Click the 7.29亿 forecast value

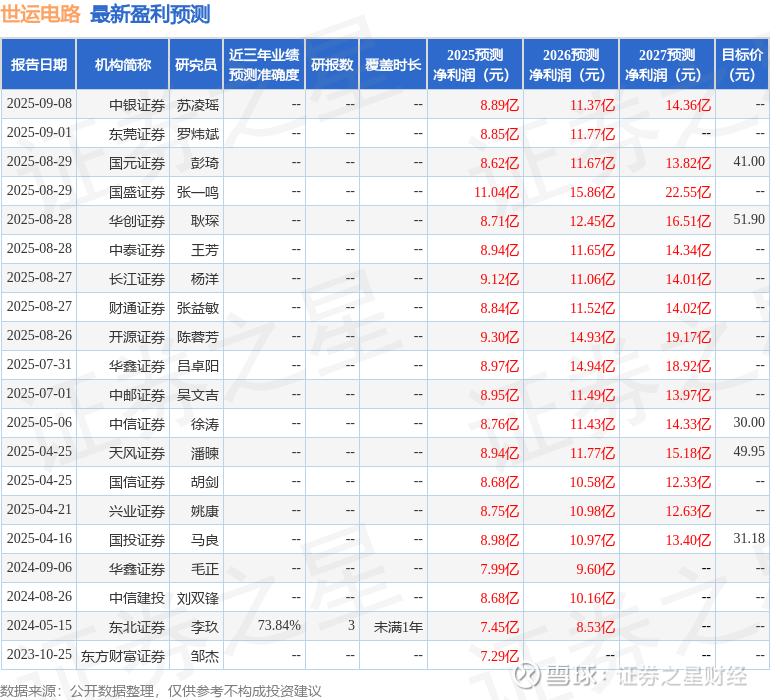point(499,656)
